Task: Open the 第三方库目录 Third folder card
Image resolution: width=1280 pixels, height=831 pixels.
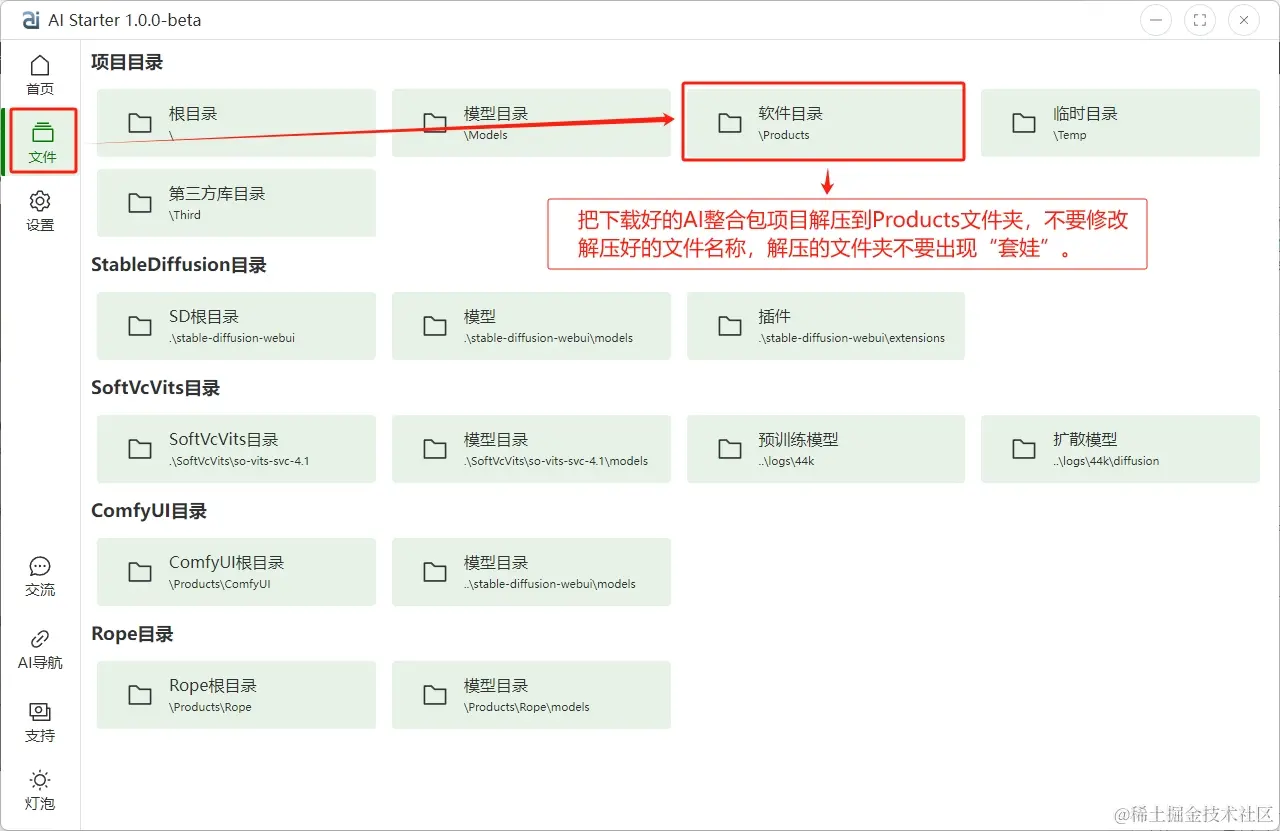Action: [x=235, y=202]
